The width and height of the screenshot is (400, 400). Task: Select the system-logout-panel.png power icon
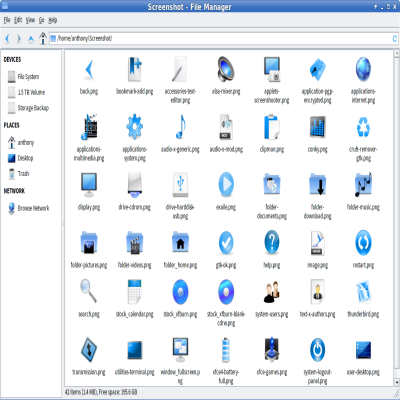[x=317, y=350]
